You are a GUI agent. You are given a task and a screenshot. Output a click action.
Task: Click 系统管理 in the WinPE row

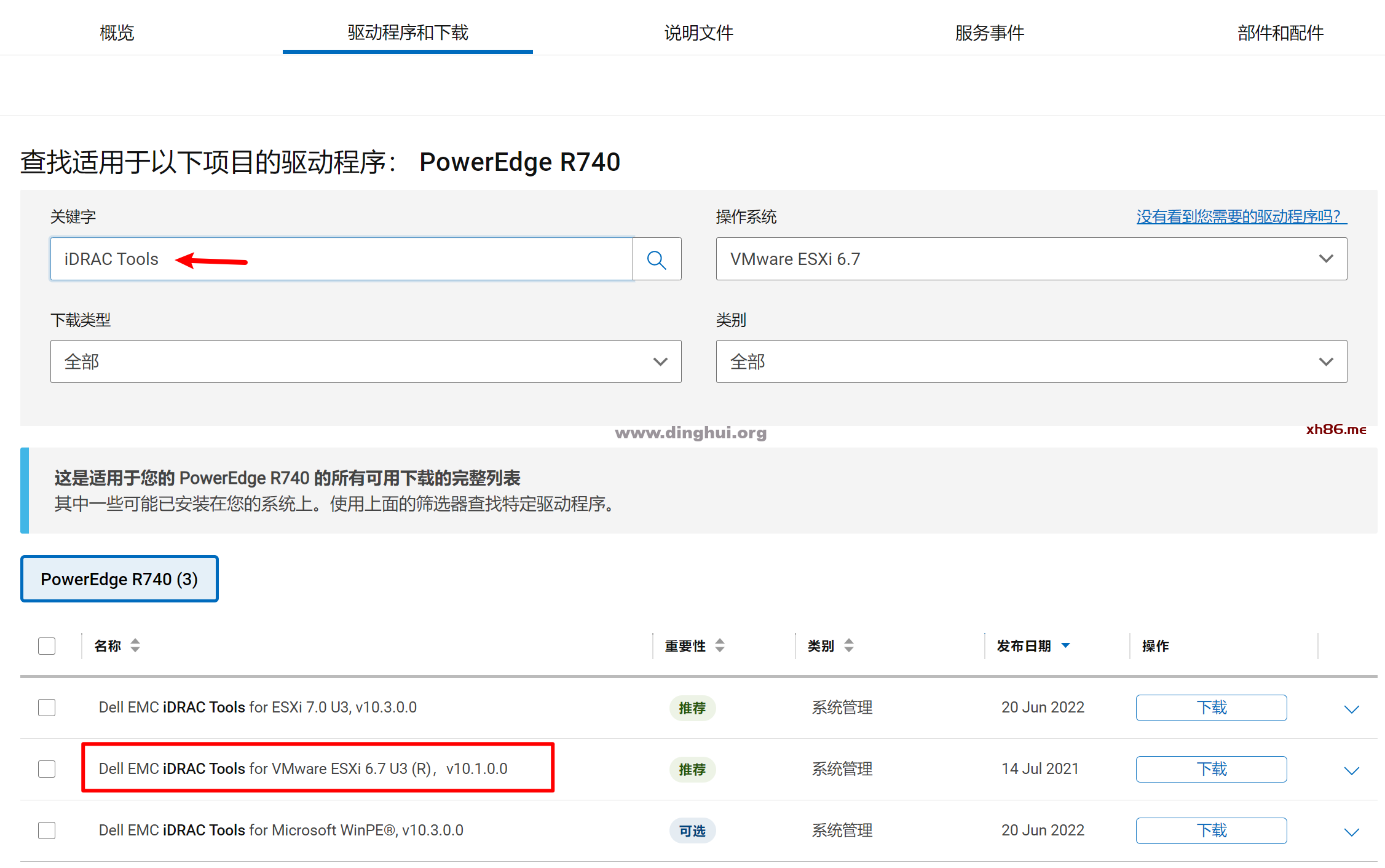pyautogui.click(x=842, y=831)
